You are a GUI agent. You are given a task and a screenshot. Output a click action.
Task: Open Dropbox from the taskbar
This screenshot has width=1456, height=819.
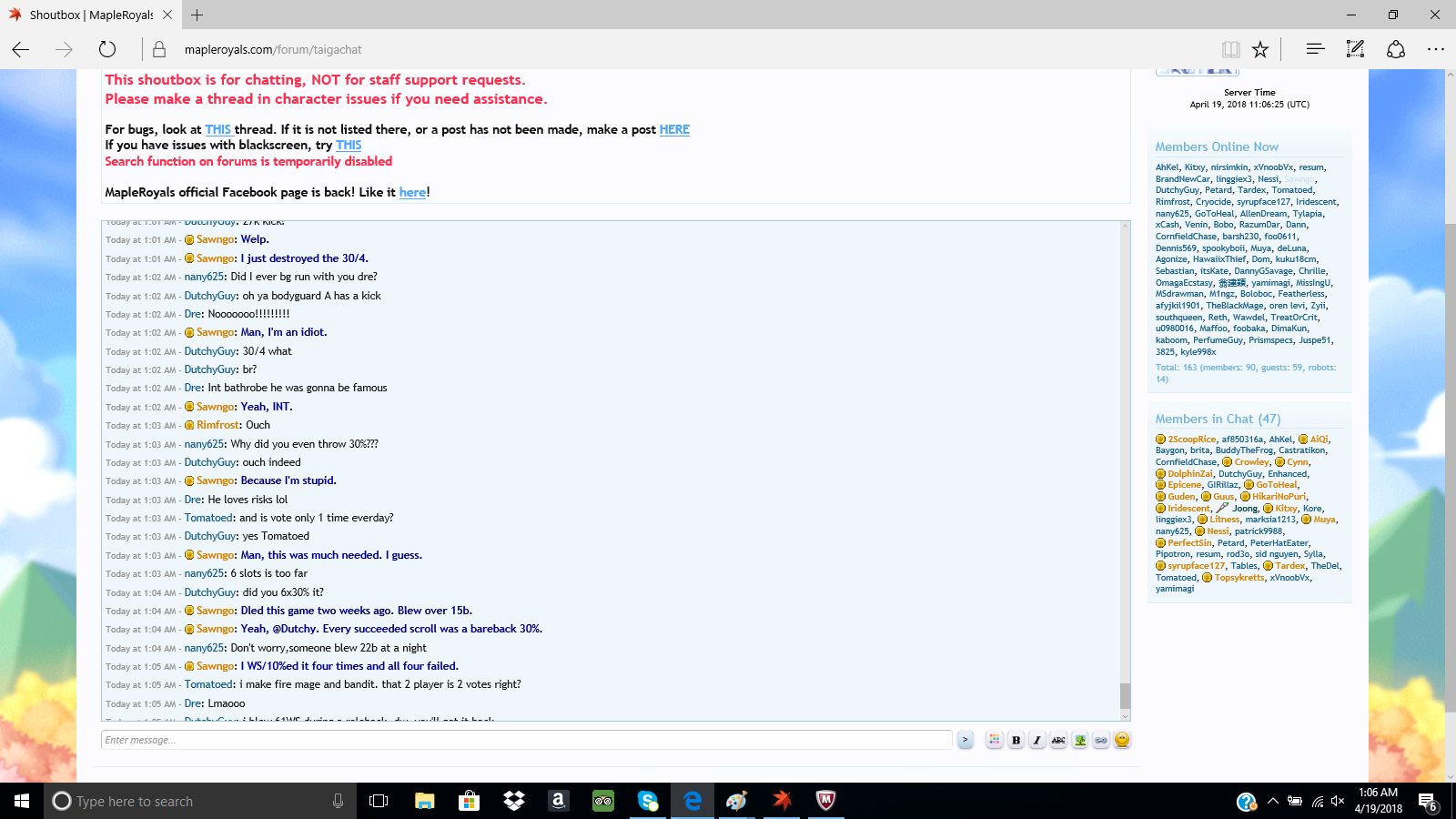[514, 801]
